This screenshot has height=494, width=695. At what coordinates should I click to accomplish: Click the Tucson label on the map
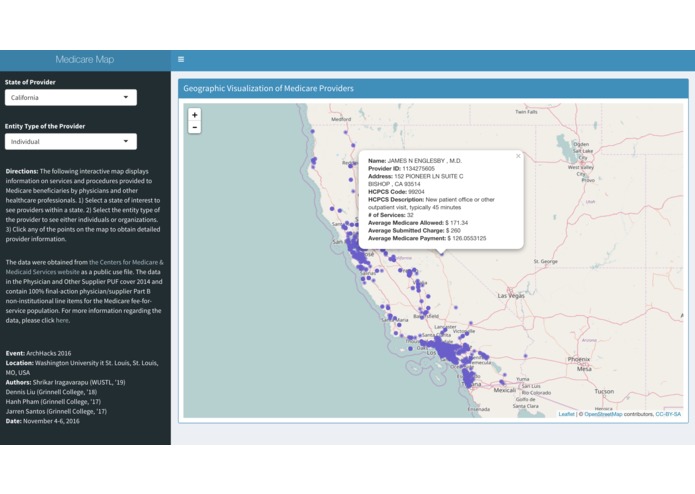coord(604,391)
